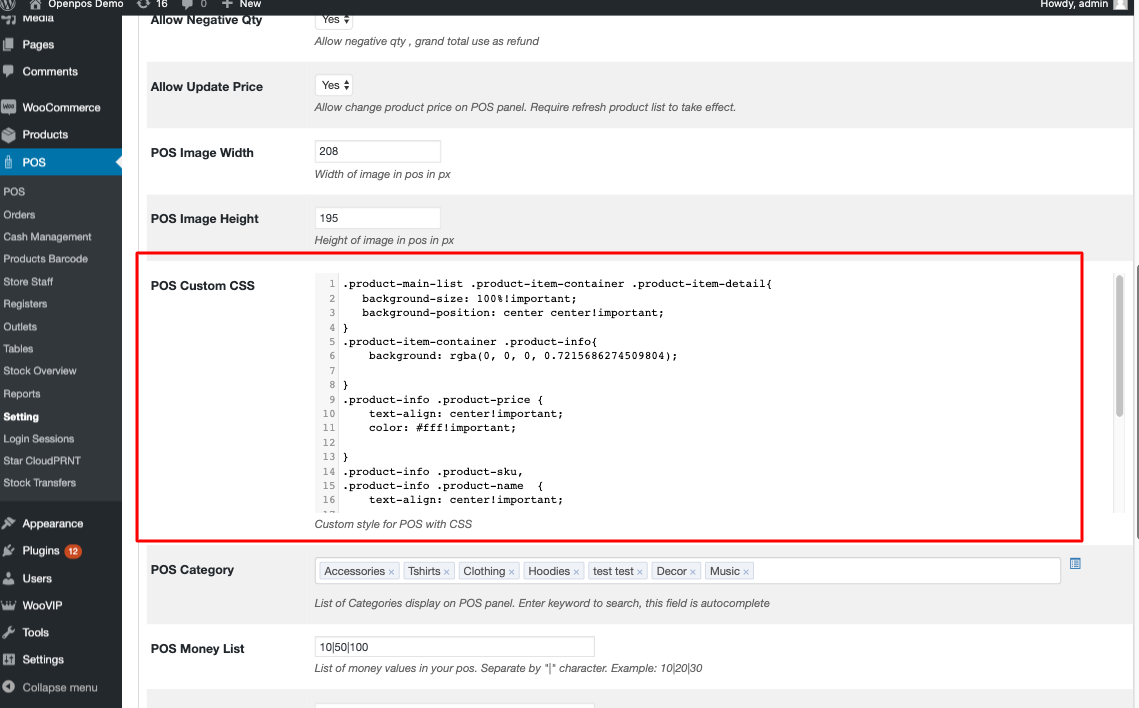
Task: Open the Allow Negative Qty dropdown
Action: (x=334, y=19)
